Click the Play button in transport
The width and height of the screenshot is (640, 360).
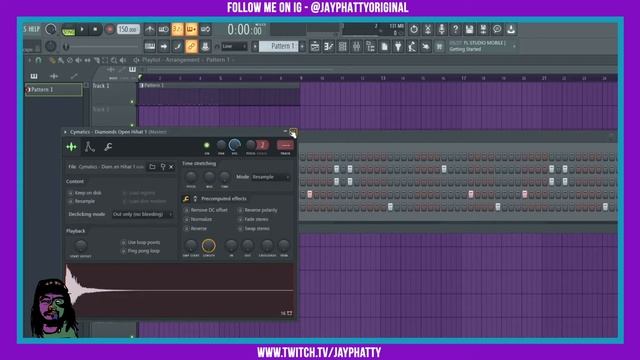82,29
